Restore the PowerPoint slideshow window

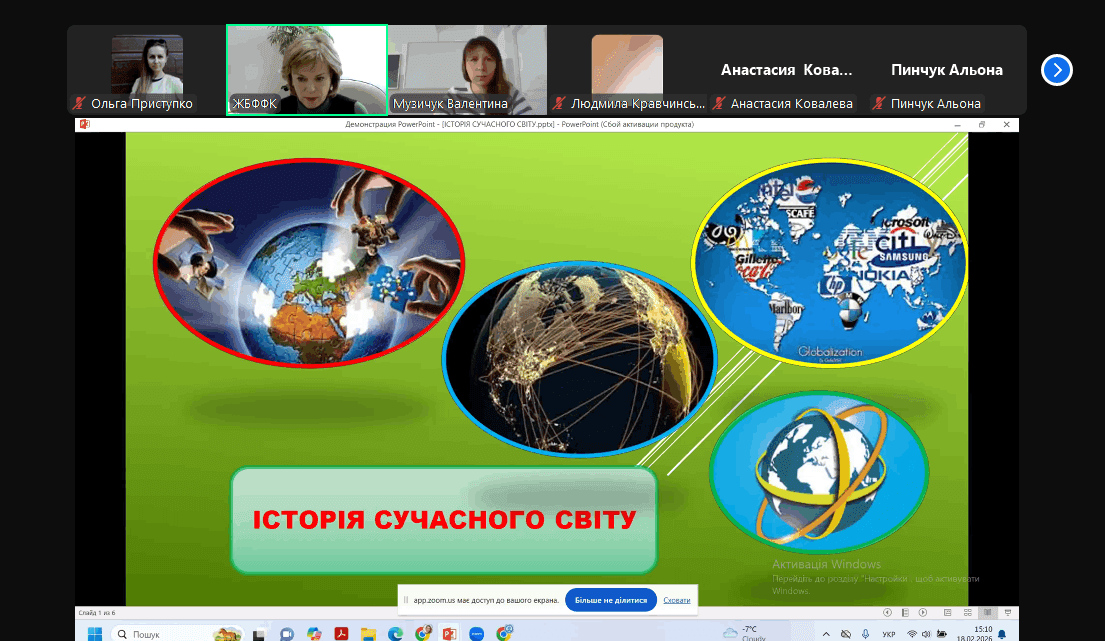click(982, 124)
